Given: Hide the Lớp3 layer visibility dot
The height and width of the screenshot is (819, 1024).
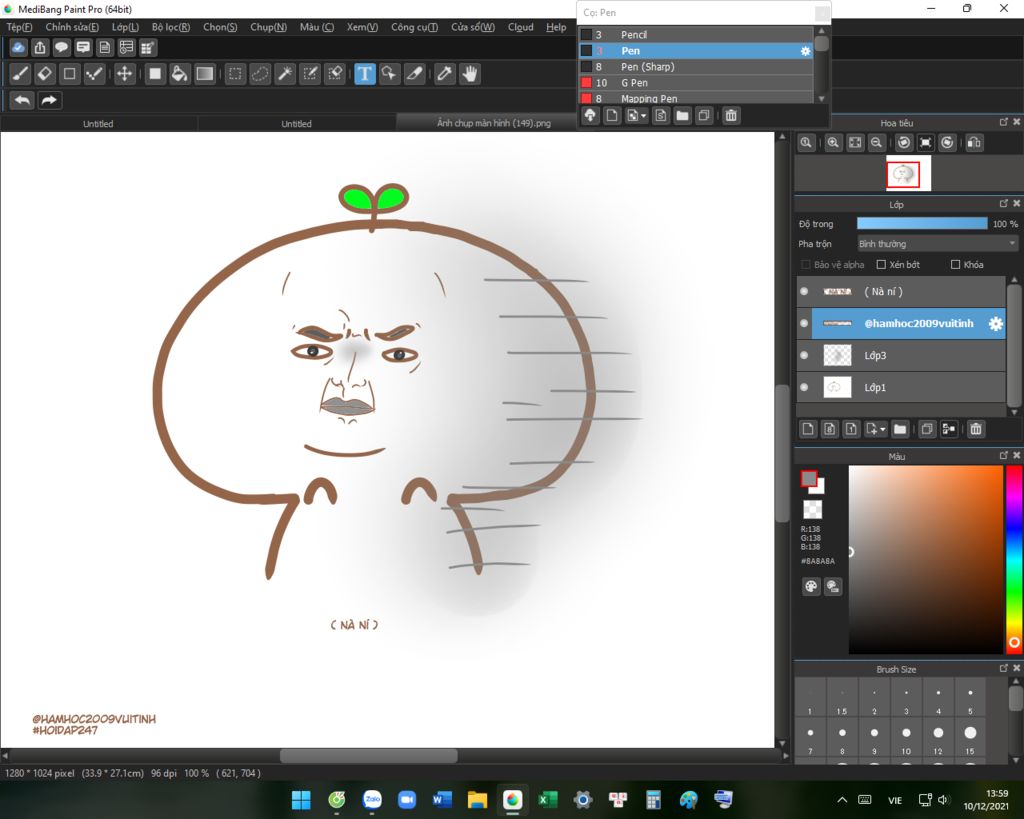Looking at the screenshot, I should [x=804, y=355].
